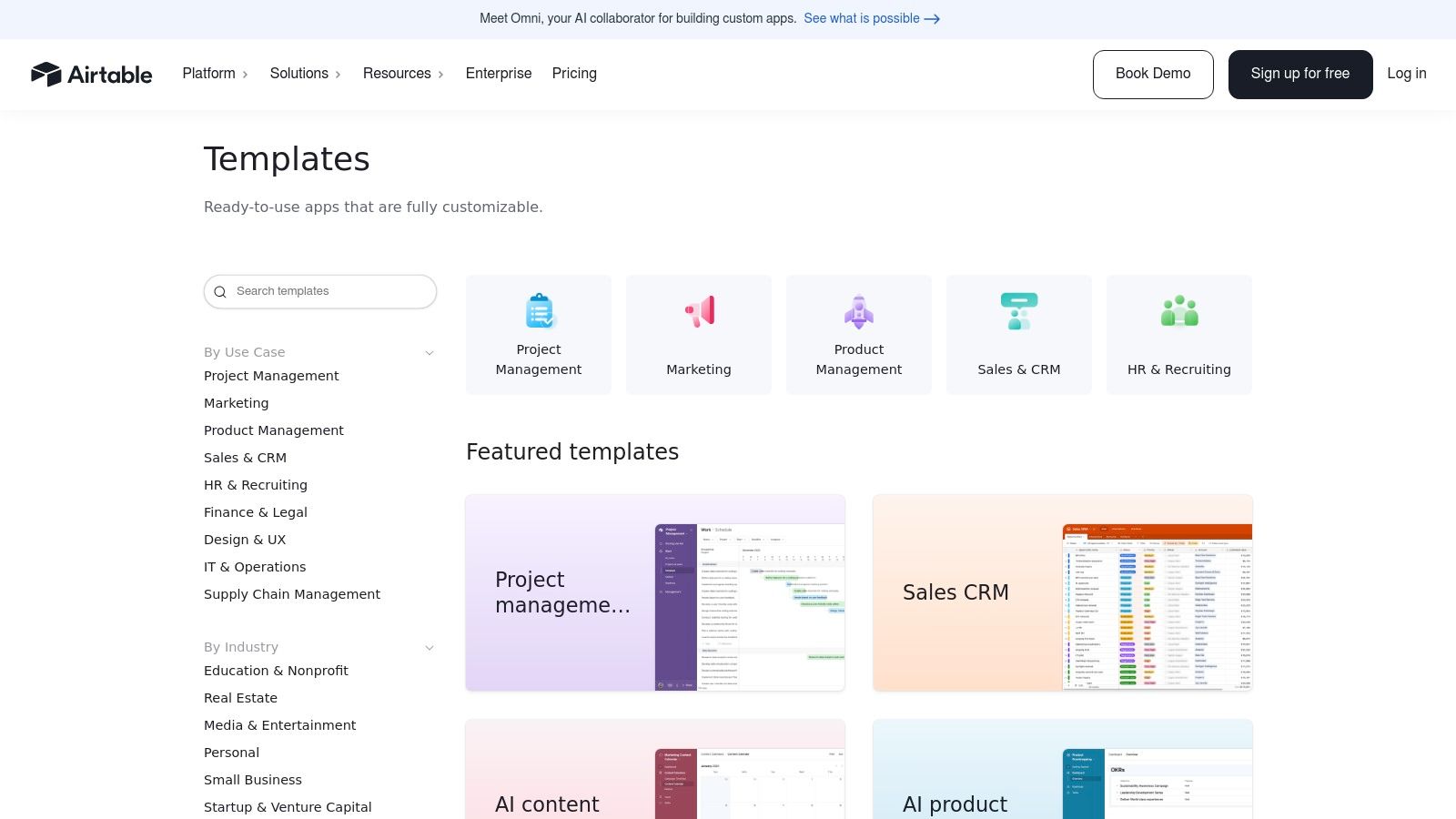Select the HR & Recruiting people icon
The width and height of the screenshot is (1456, 819).
click(x=1179, y=311)
